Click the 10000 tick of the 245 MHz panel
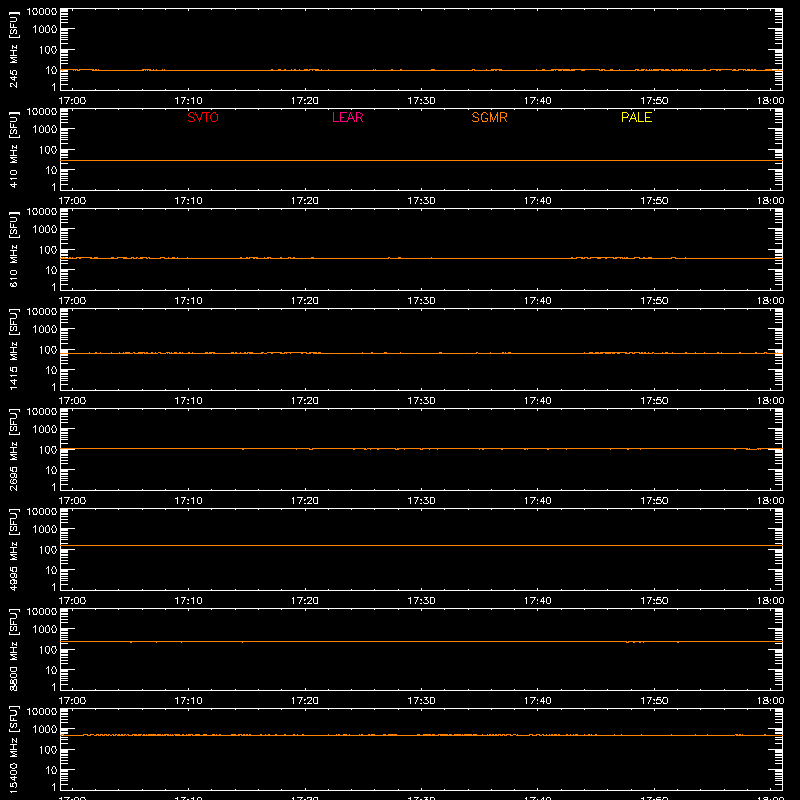 42,12
